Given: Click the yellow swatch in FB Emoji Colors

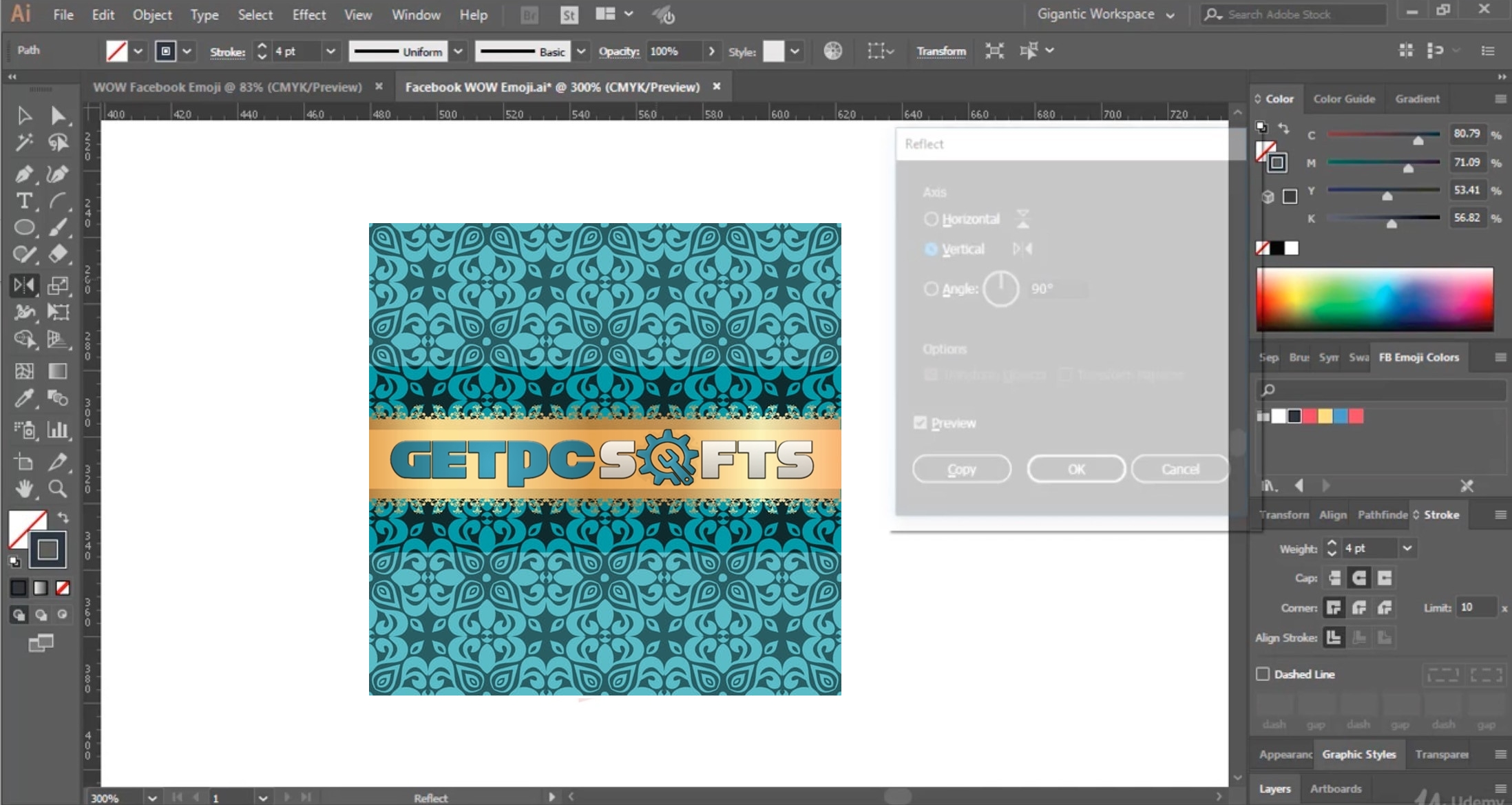Looking at the screenshot, I should tap(1325, 416).
